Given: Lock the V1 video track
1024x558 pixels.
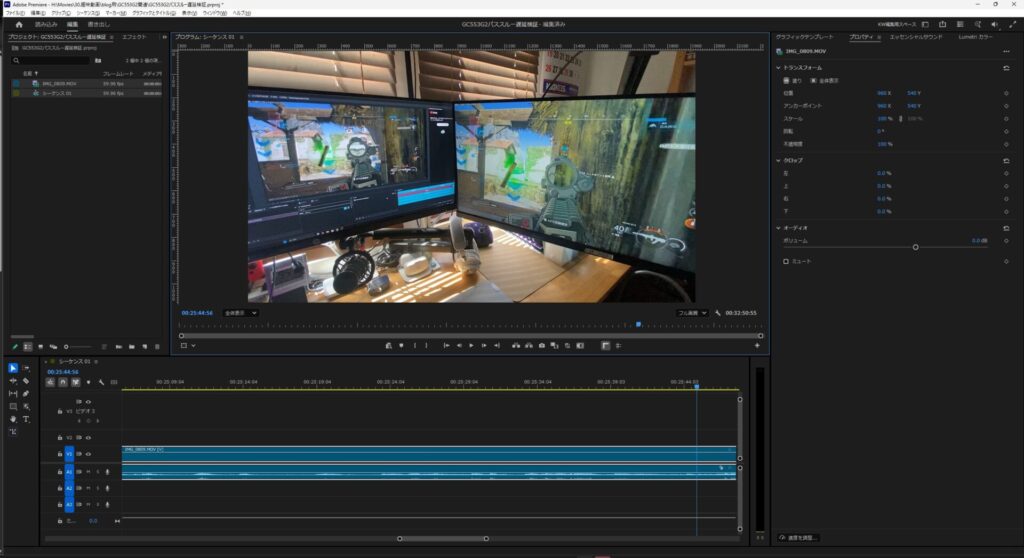Looking at the screenshot, I should click(59, 453).
